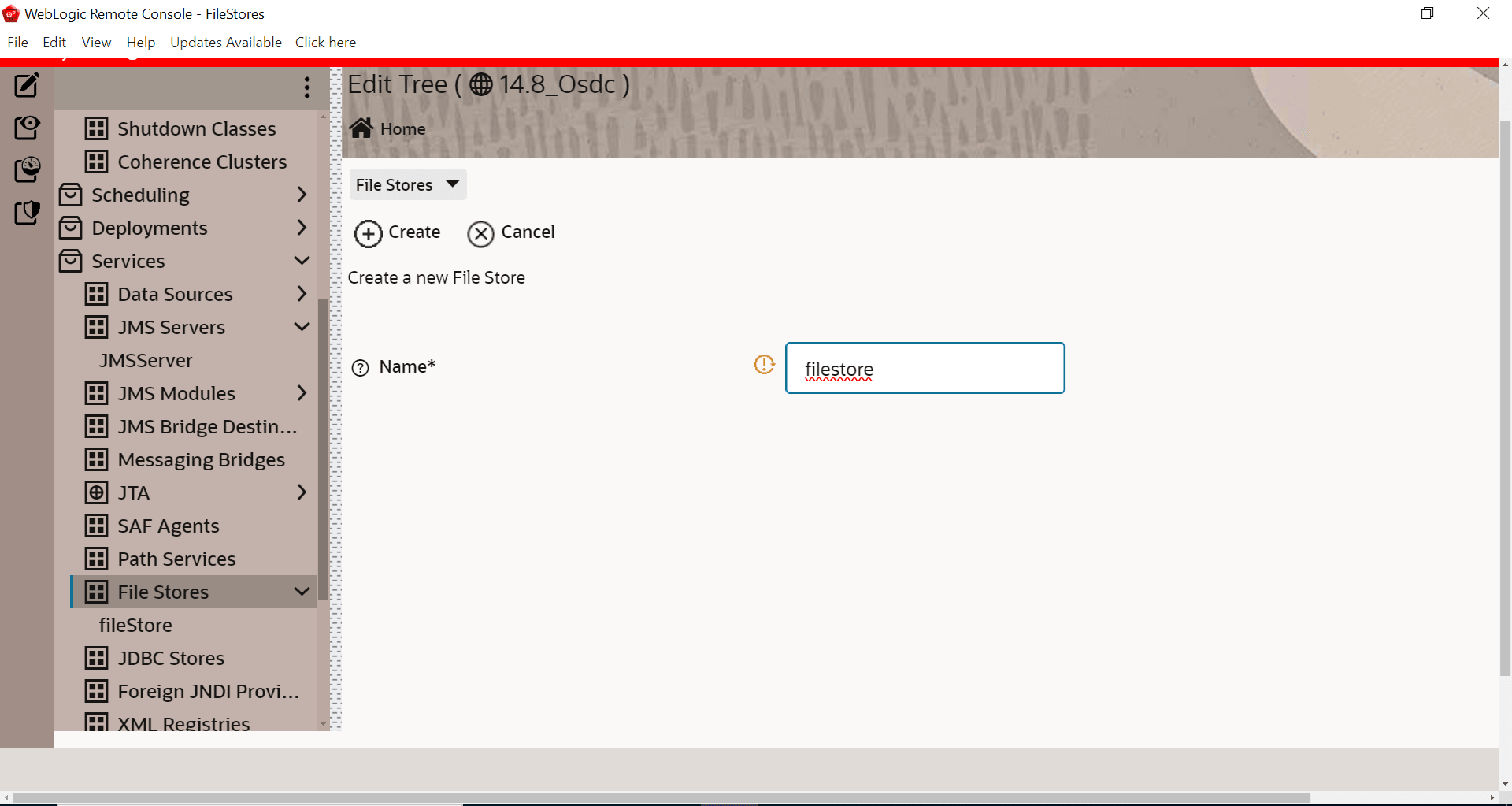1512x806 pixels.
Task: Click the navigation tree vertical scrollbar
Action: [x=323, y=449]
